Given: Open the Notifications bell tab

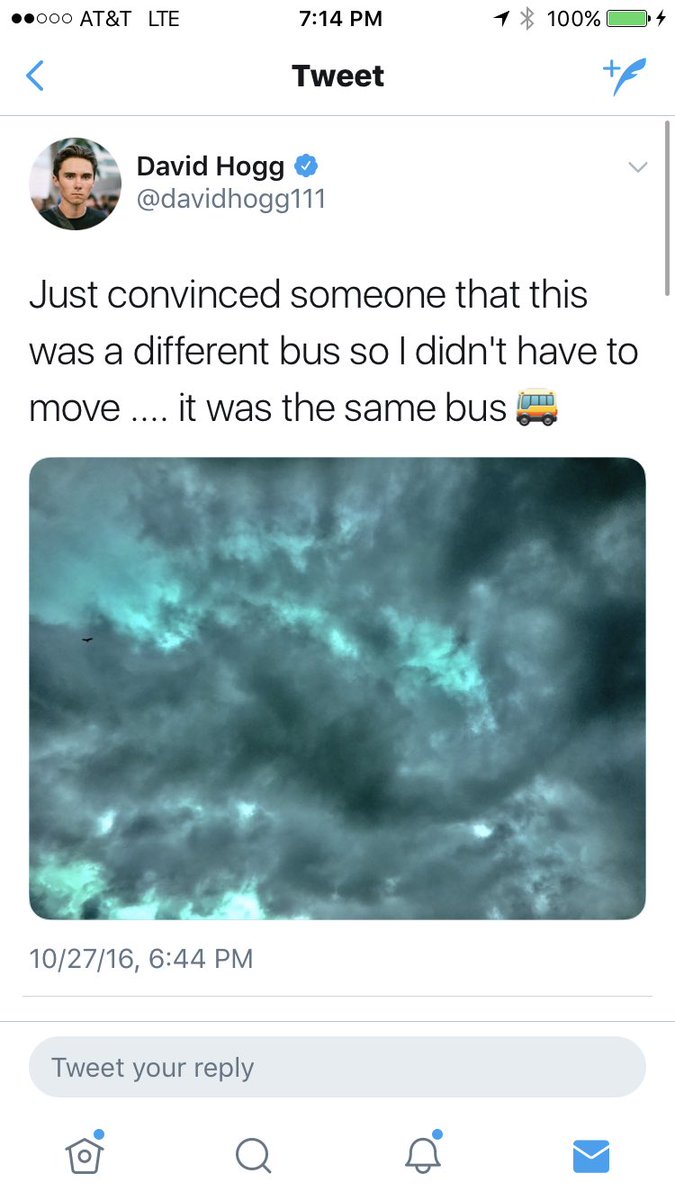Looking at the screenshot, I should coord(422,1155).
